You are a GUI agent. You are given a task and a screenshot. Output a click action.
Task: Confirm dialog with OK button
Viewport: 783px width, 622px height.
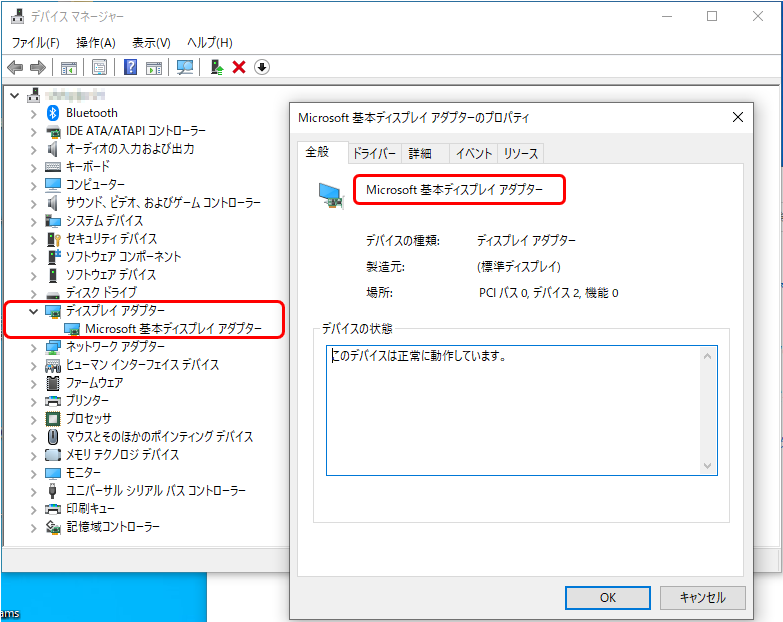click(608, 598)
